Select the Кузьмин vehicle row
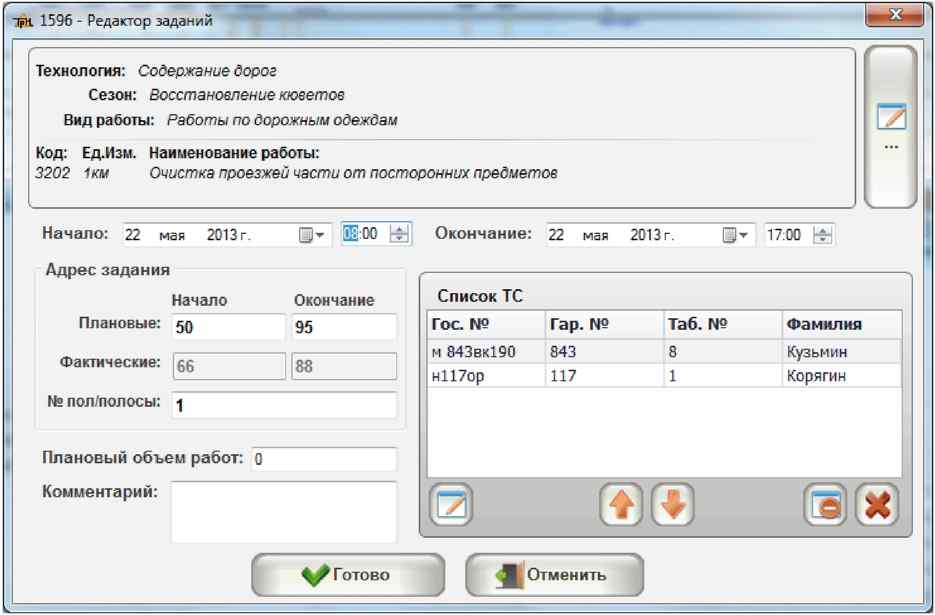 664,351
